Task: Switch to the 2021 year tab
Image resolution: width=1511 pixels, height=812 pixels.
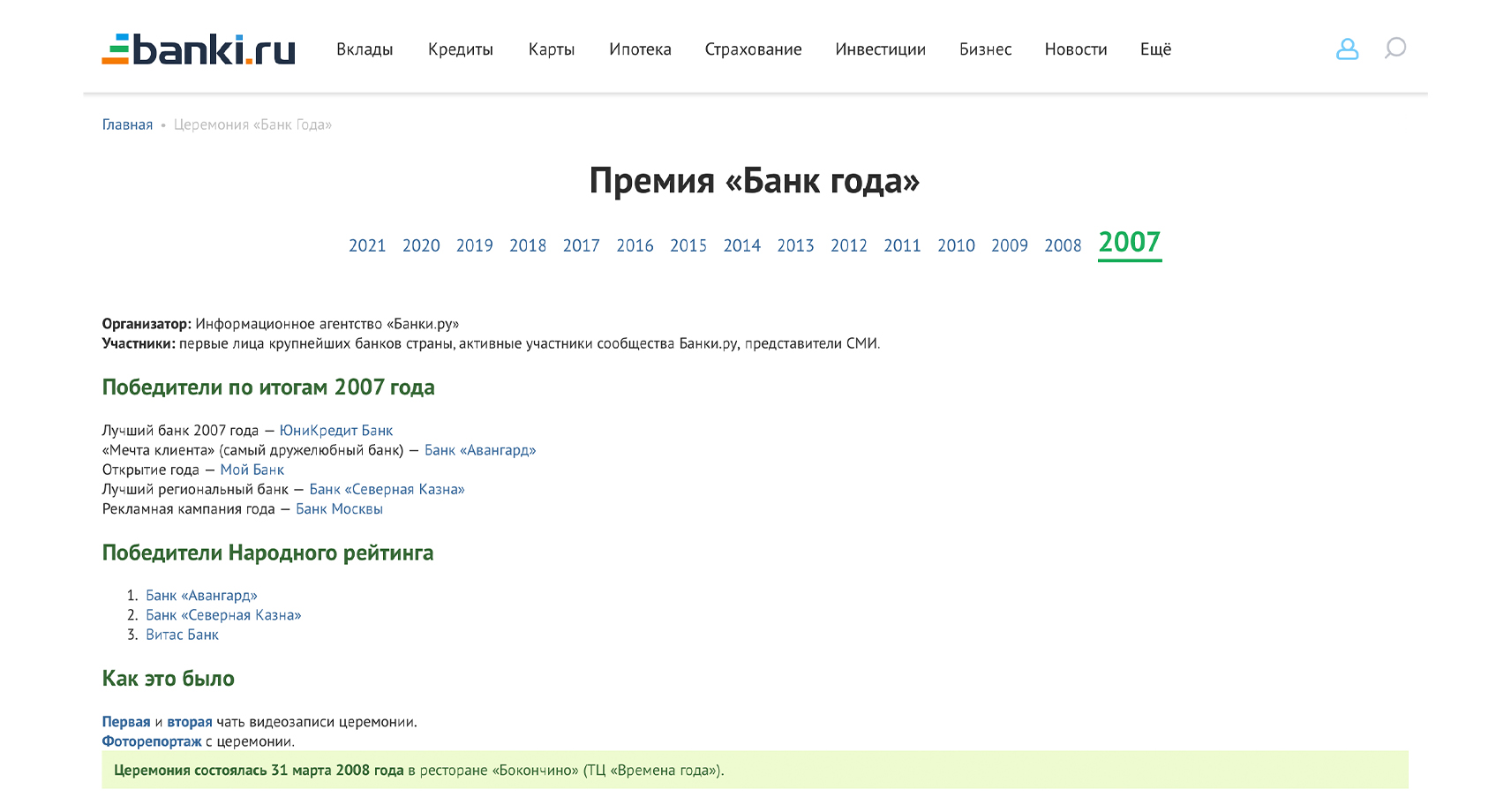Action: tap(367, 245)
